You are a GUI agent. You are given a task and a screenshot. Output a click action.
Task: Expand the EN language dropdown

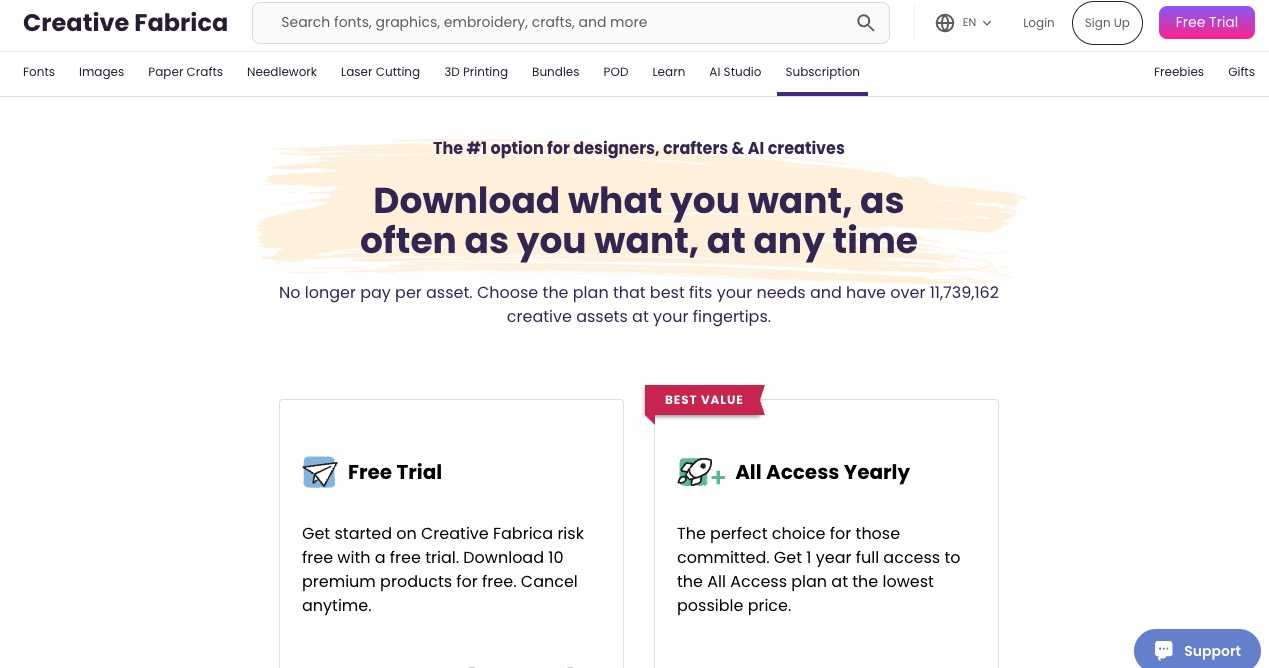point(977,23)
